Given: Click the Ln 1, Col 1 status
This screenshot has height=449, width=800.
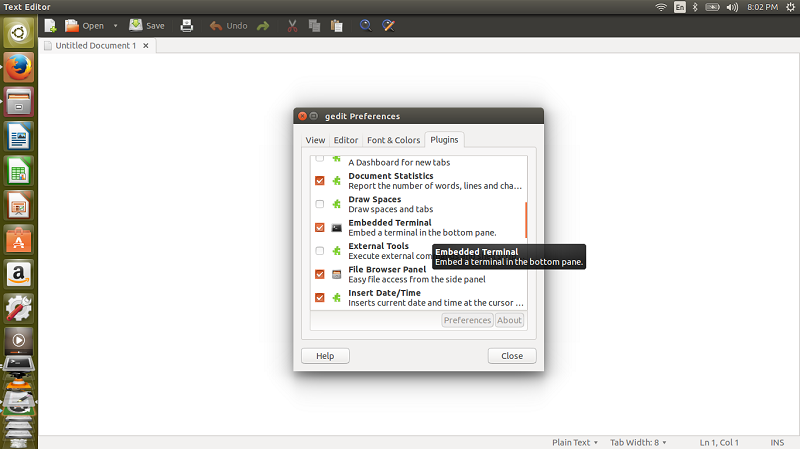Looking at the screenshot, I should point(719,442).
